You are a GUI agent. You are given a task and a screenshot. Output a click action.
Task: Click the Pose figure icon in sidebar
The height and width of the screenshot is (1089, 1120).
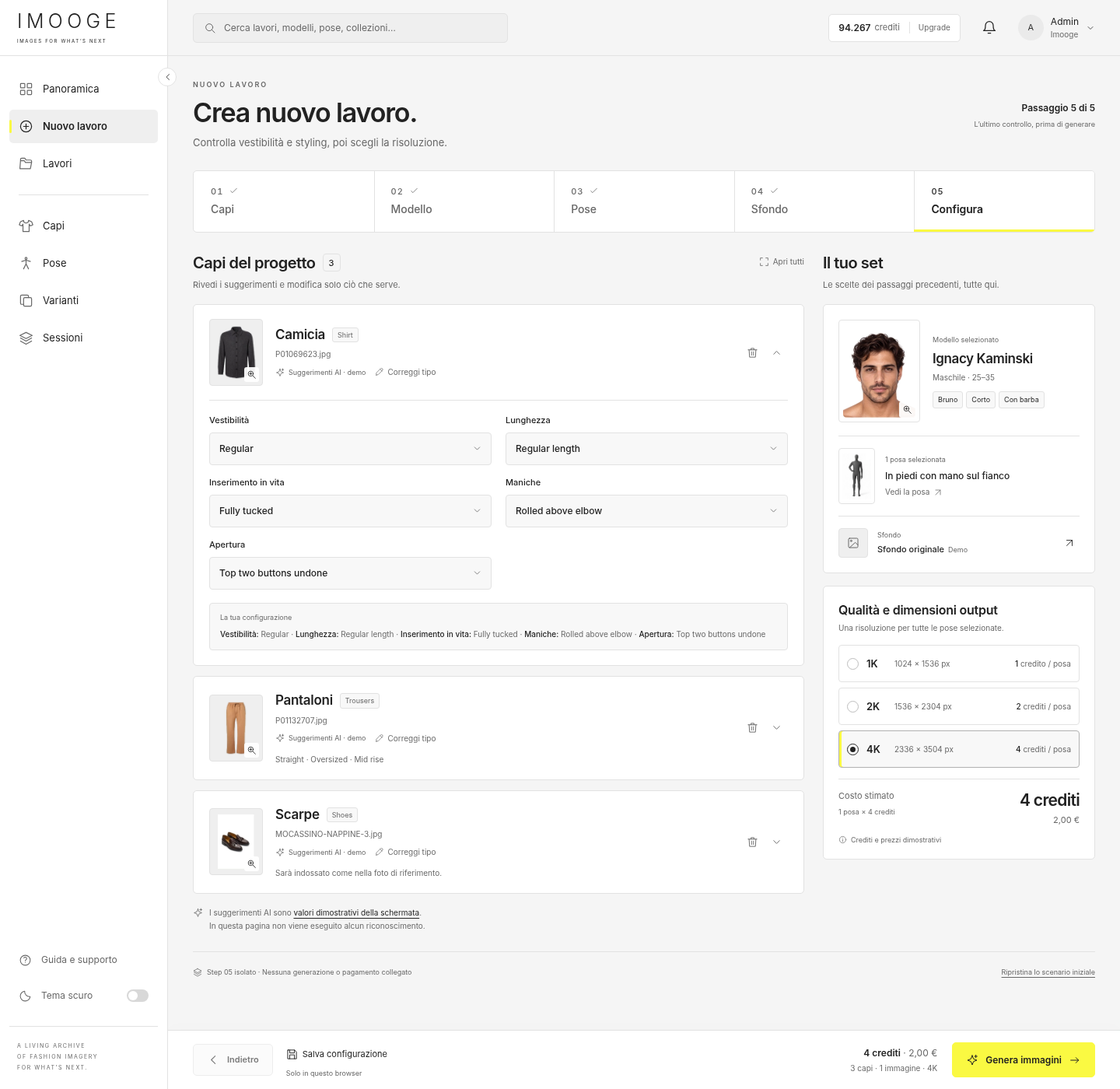26,263
